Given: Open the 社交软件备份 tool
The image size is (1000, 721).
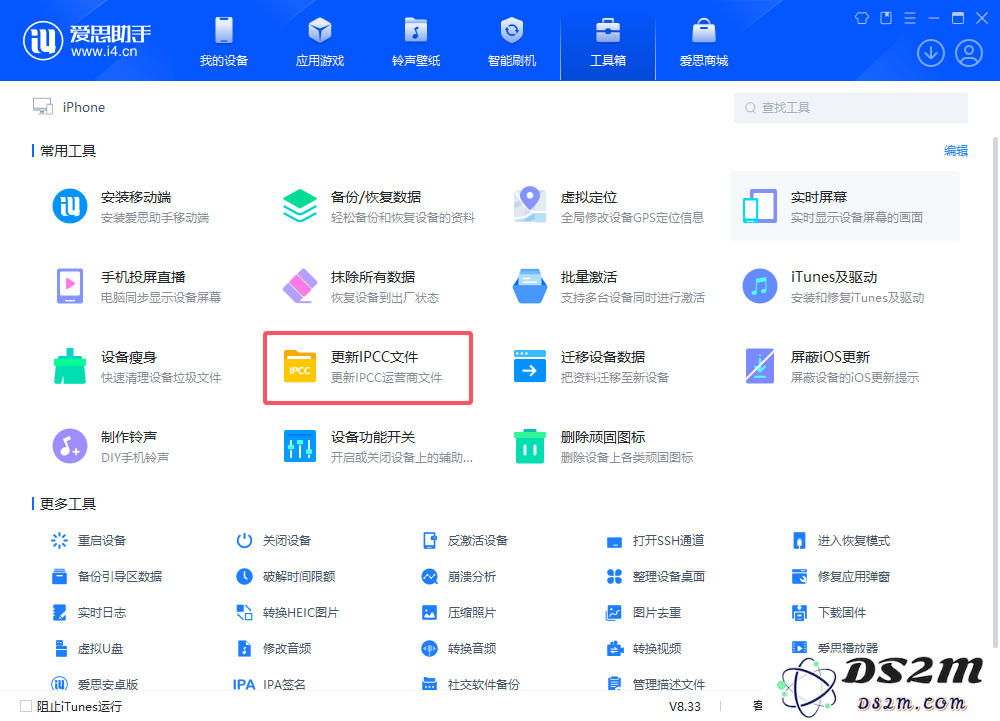Looking at the screenshot, I should (x=471, y=684).
